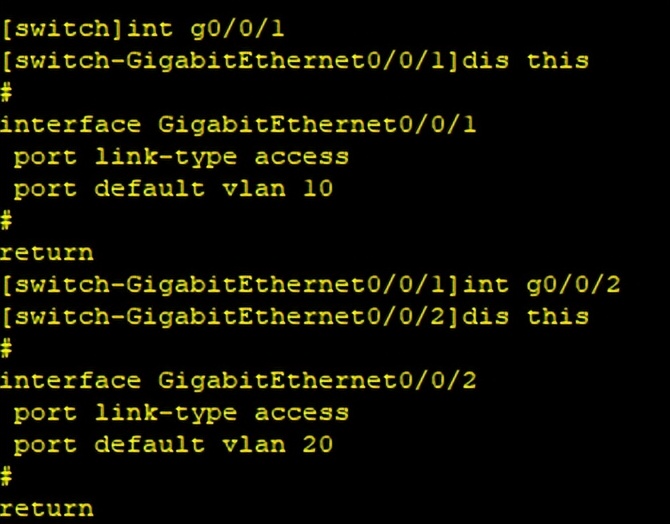This screenshot has width=670, height=524.
Task: Click "port link-type access" under GigabitEthernet0/0/2
Action: pyautogui.click(x=181, y=413)
